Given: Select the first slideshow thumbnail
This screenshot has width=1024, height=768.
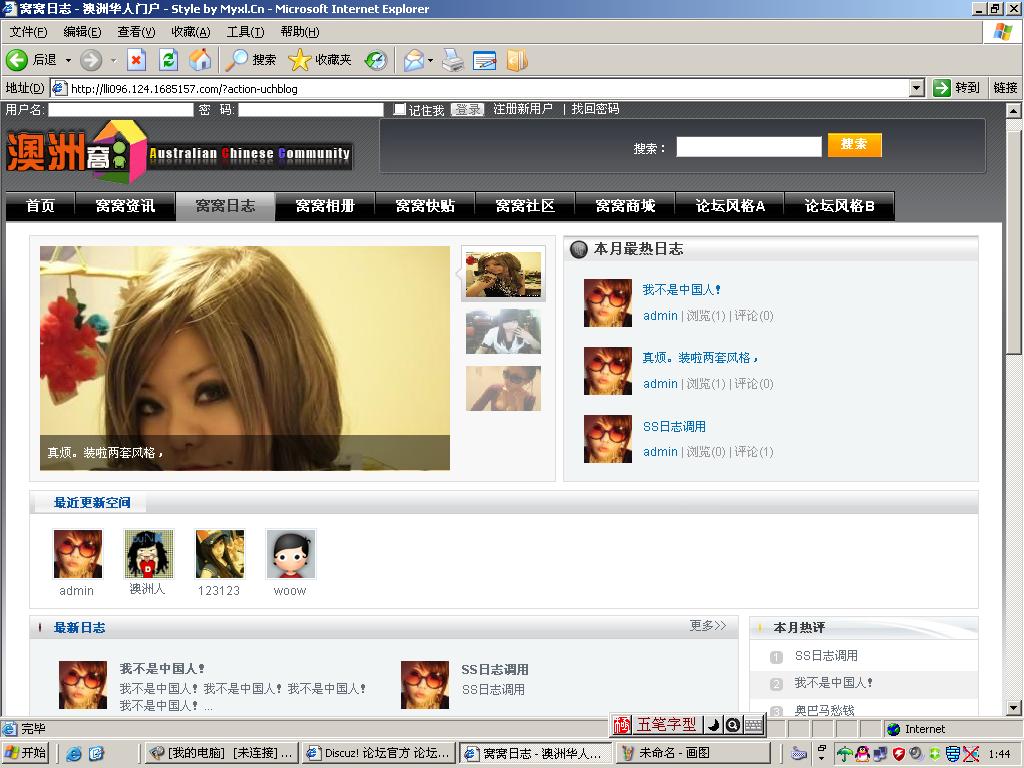Looking at the screenshot, I should pyautogui.click(x=503, y=274).
